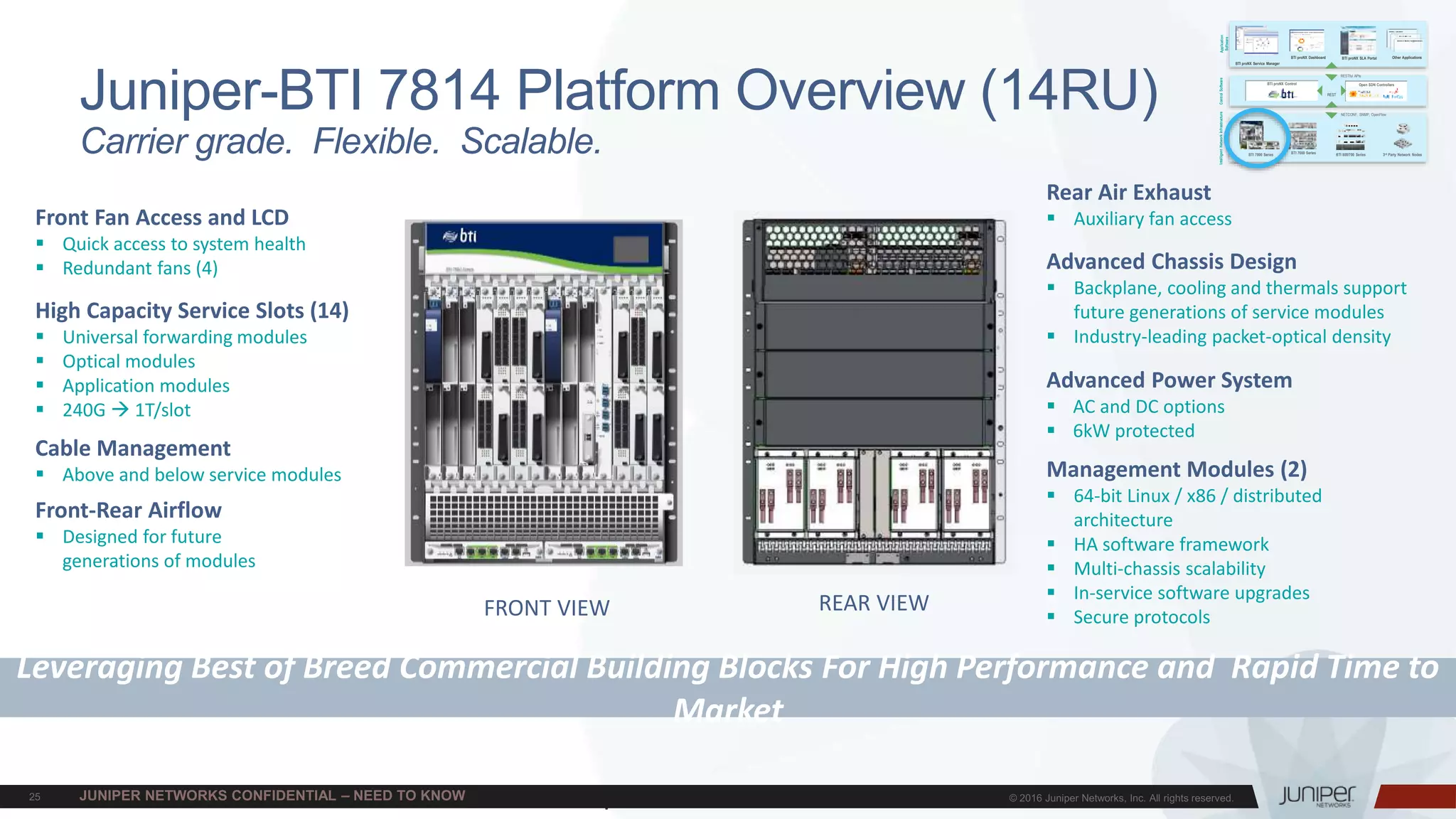Click the red block in the footer
The height and width of the screenshot is (819, 1456).
click(x=1416, y=796)
